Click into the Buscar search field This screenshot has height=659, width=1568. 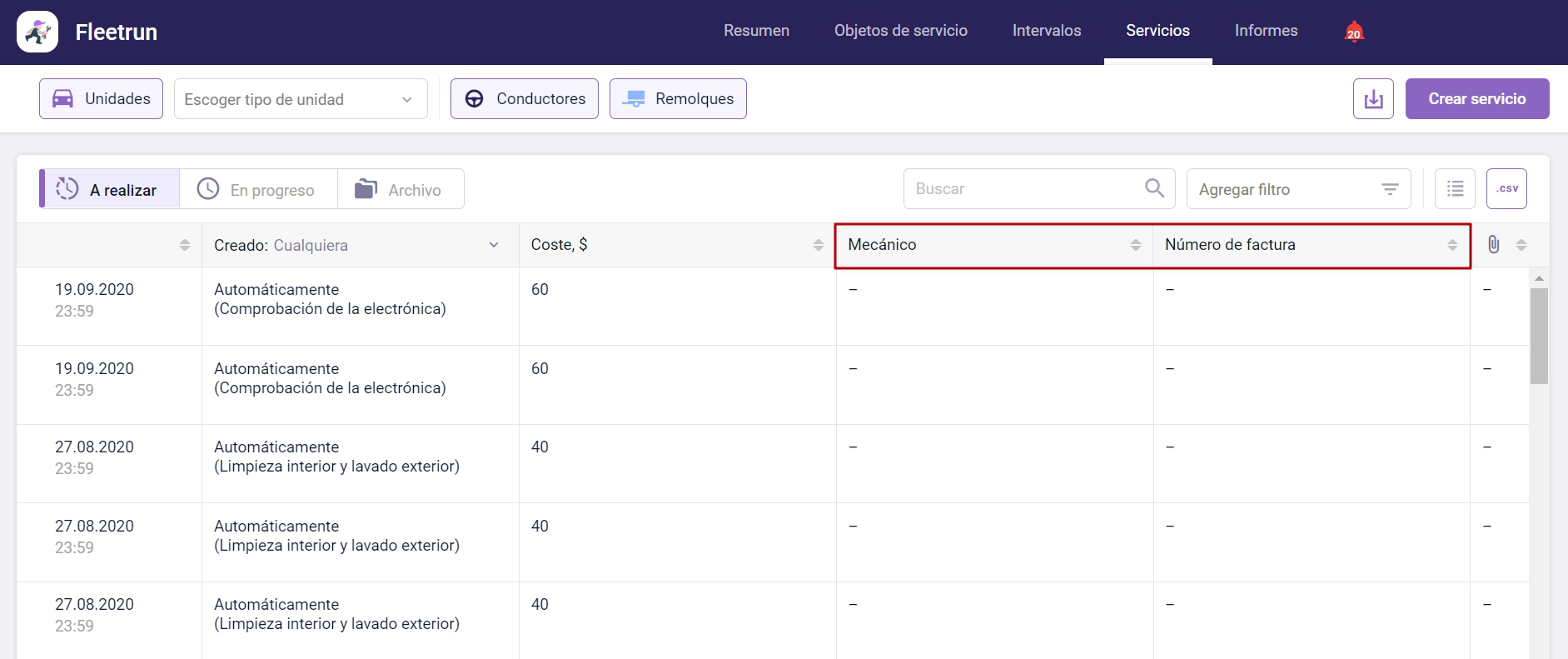(1024, 189)
